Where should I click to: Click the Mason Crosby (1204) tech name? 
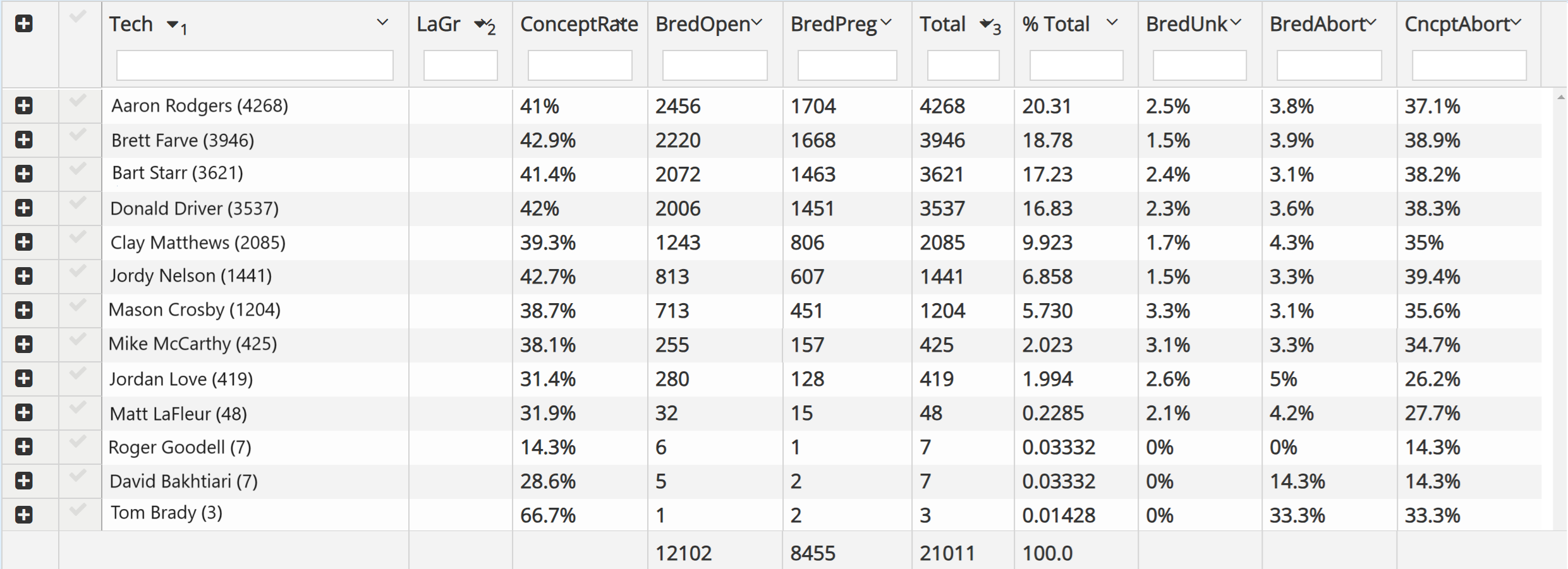pyautogui.click(x=195, y=309)
